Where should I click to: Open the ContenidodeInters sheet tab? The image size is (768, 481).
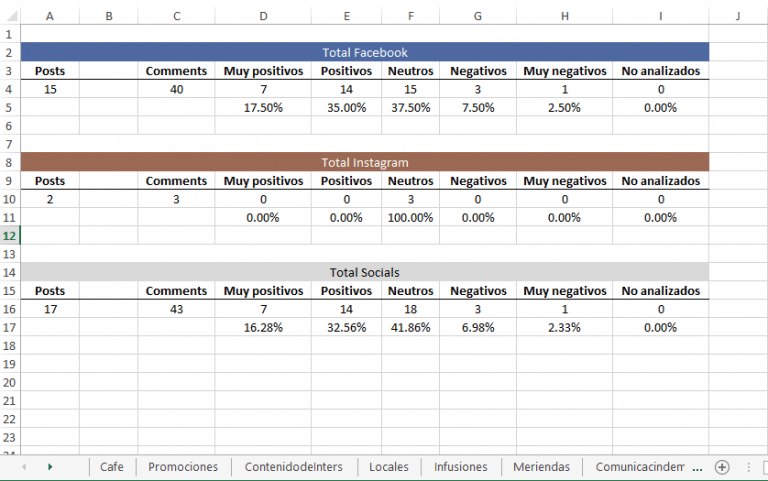(x=293, y=467)
